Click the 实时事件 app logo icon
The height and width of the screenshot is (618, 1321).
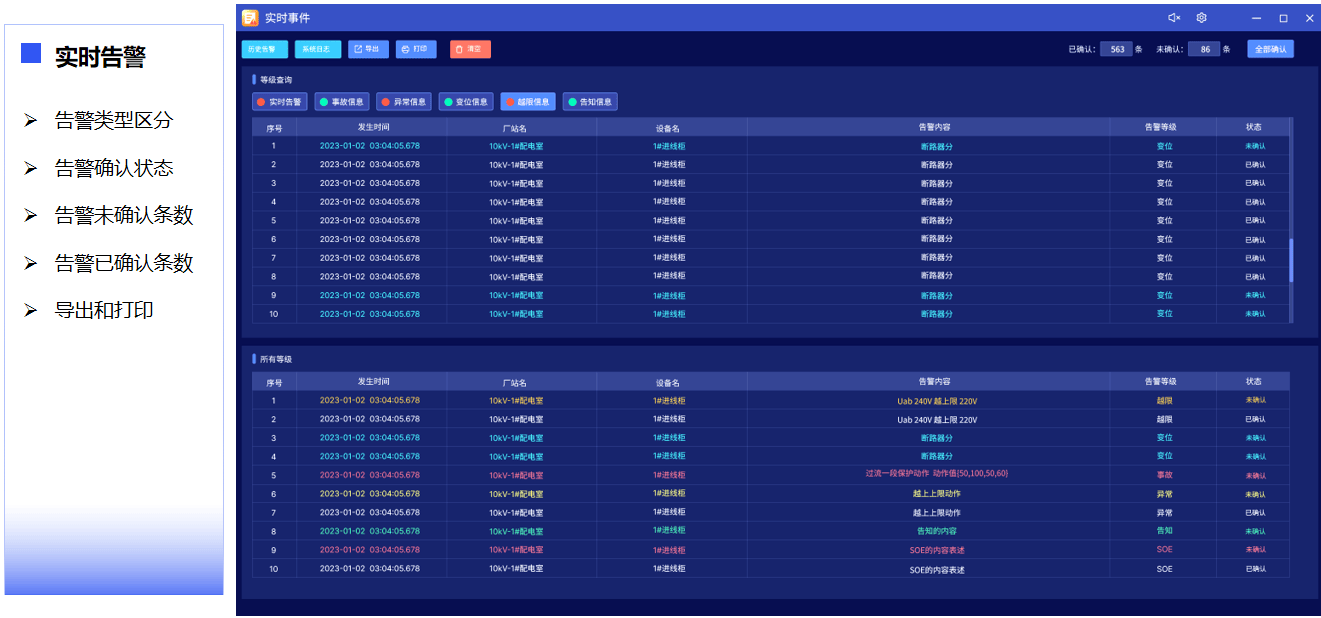[250, 18]
